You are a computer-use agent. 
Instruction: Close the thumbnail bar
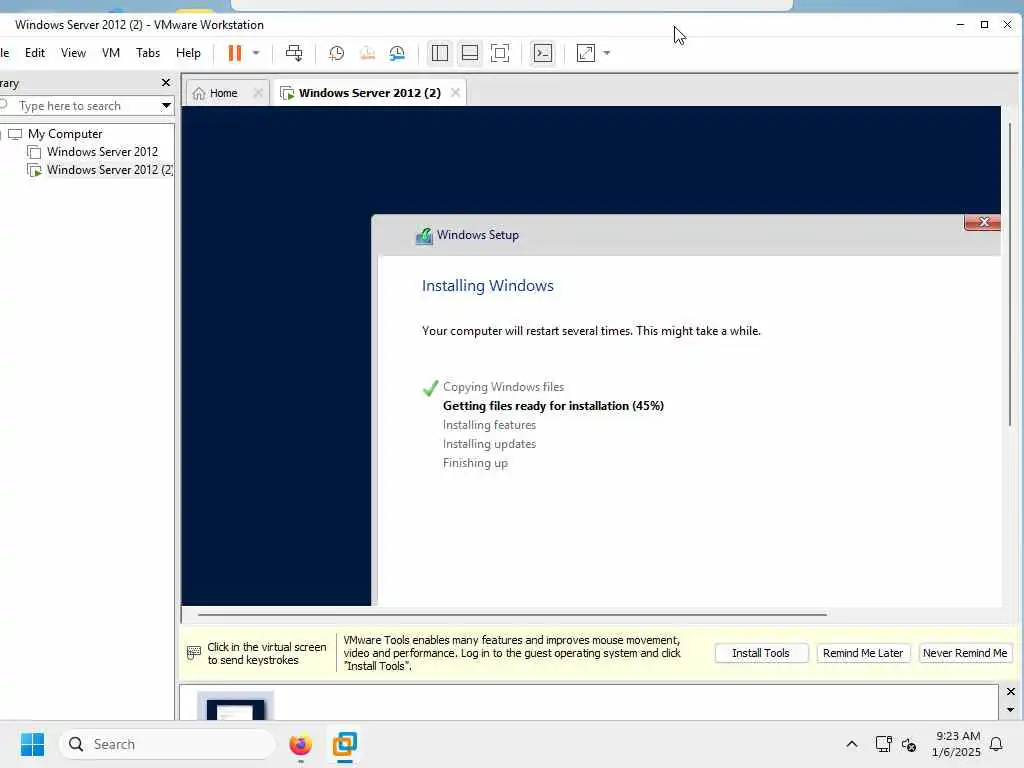1010,692
